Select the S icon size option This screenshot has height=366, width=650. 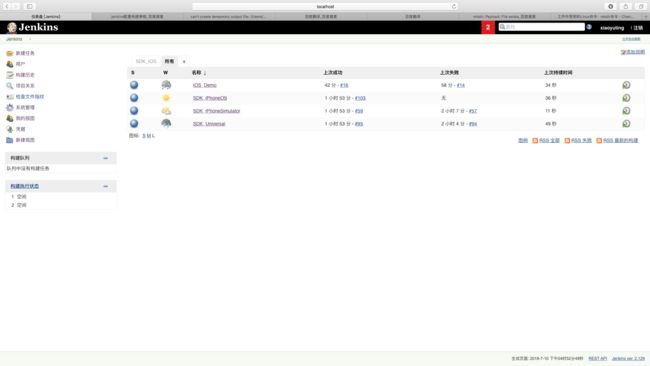click(x=143, y=136)
